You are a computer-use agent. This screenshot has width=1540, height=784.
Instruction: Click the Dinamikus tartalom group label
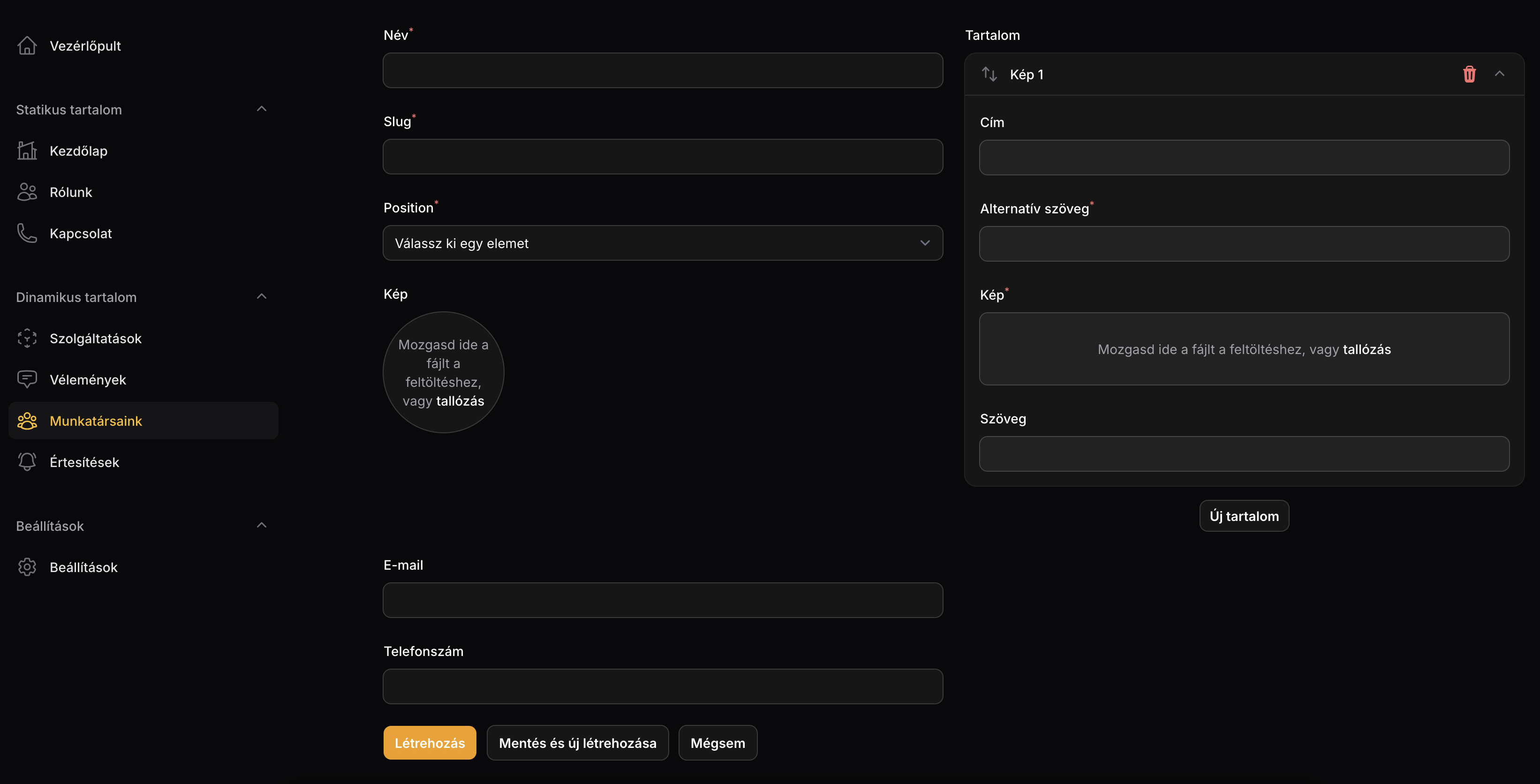76,297
